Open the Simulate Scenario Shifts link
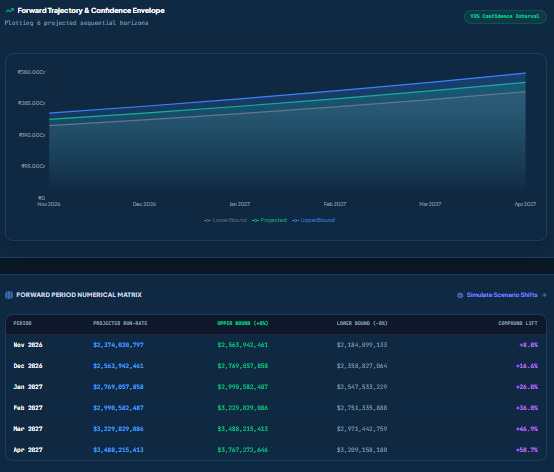Viewport: 554px width, 472px height. pyautogui.click(x=502, y=295)
